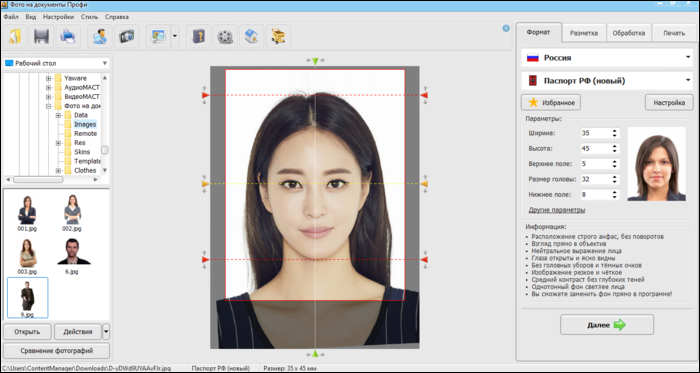
Task: Expand the Рабочий стол location dropdown
Action: click(56, 63)
